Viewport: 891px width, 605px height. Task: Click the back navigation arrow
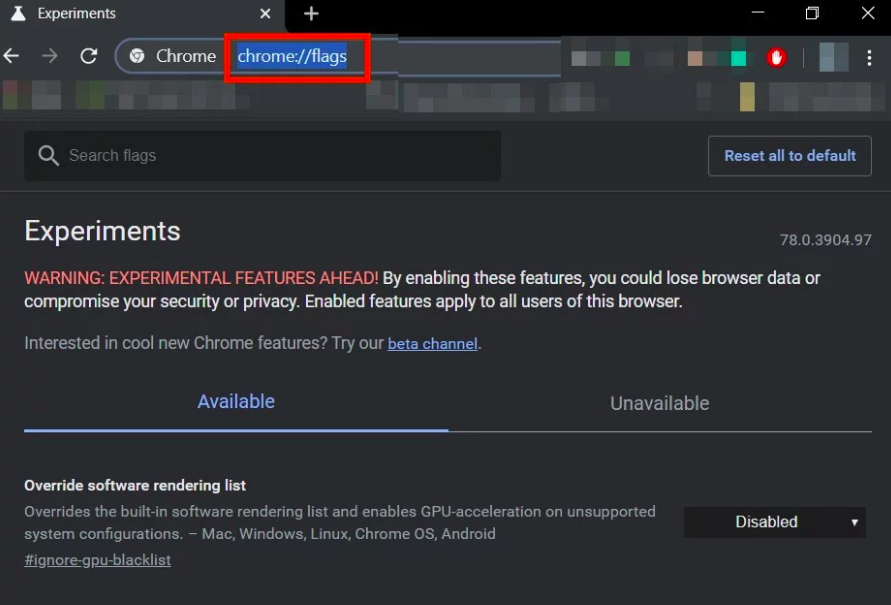click(x=12, y=56)
